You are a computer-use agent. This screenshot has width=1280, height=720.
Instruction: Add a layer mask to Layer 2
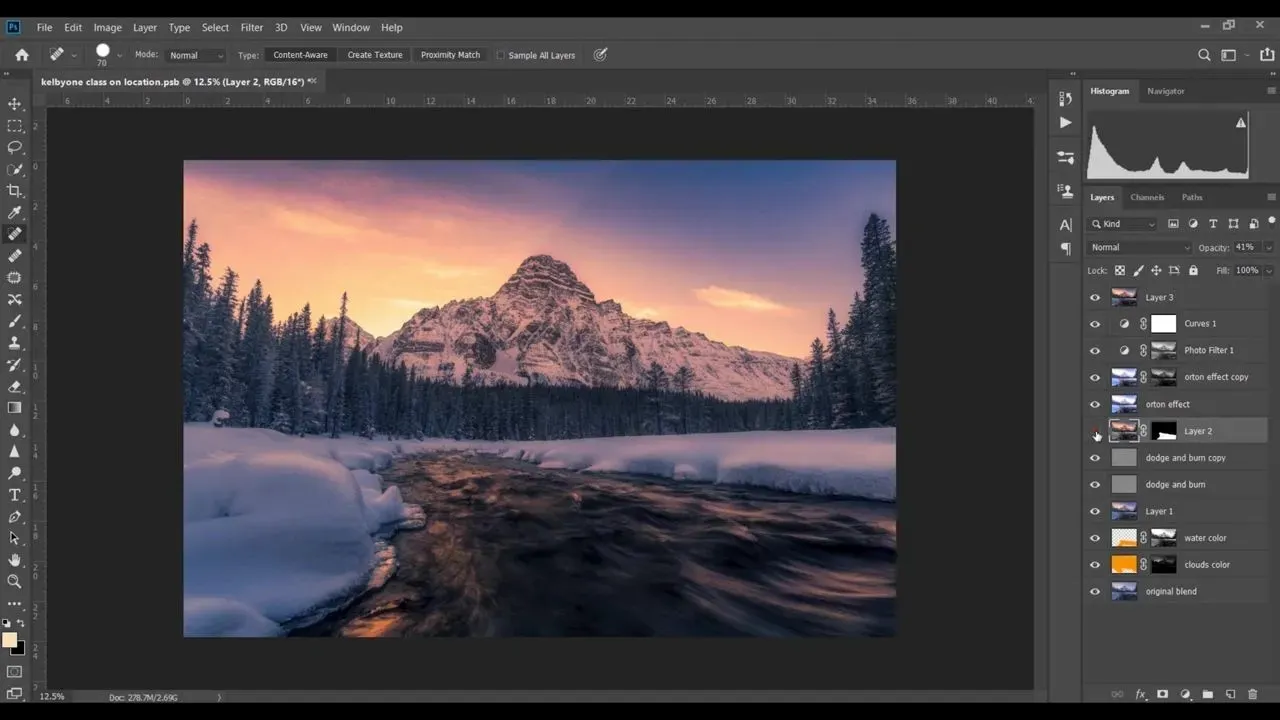click(1162, 694)
